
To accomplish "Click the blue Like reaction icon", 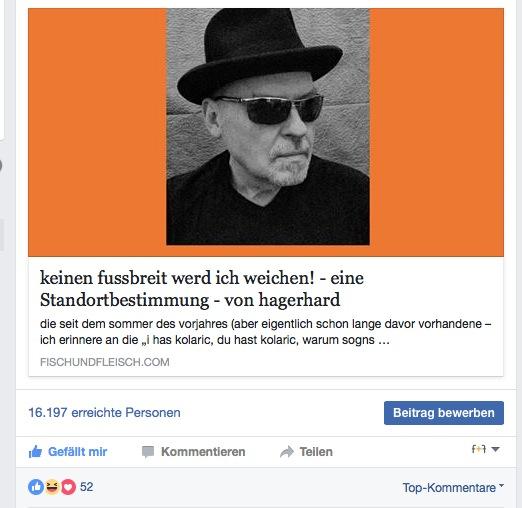I will (36, 487).
